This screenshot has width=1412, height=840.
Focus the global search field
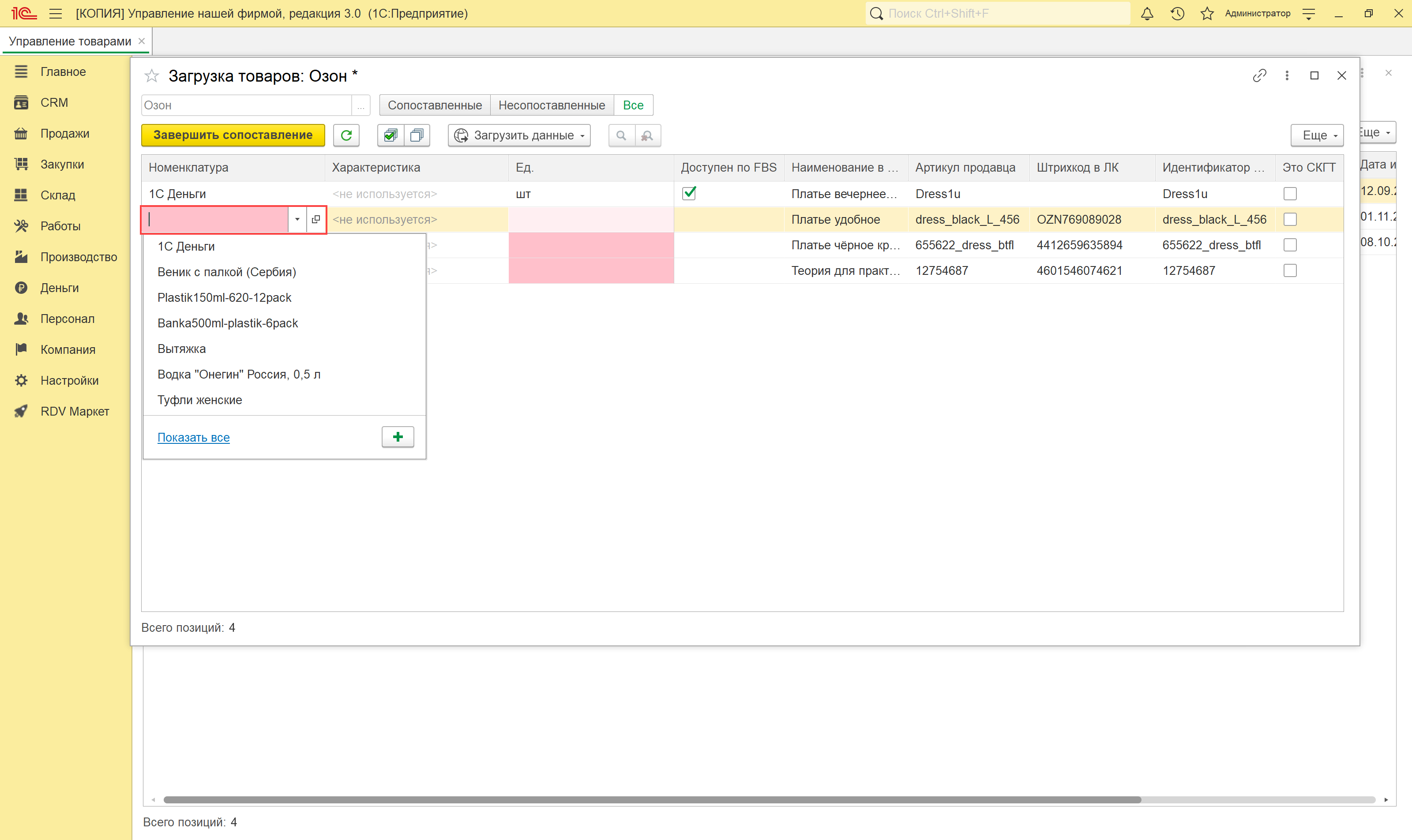[x=998, y=14]
